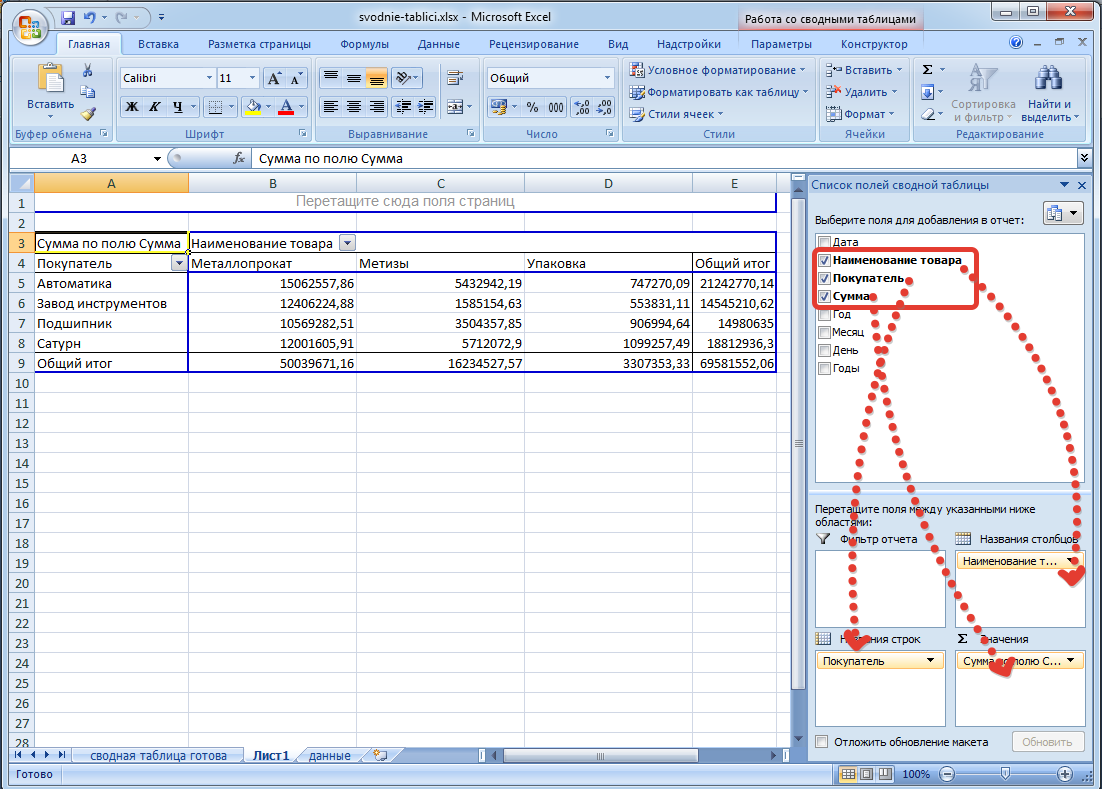
Task: Uncheck the Сумма field checkbox
Action: point(824,296)
